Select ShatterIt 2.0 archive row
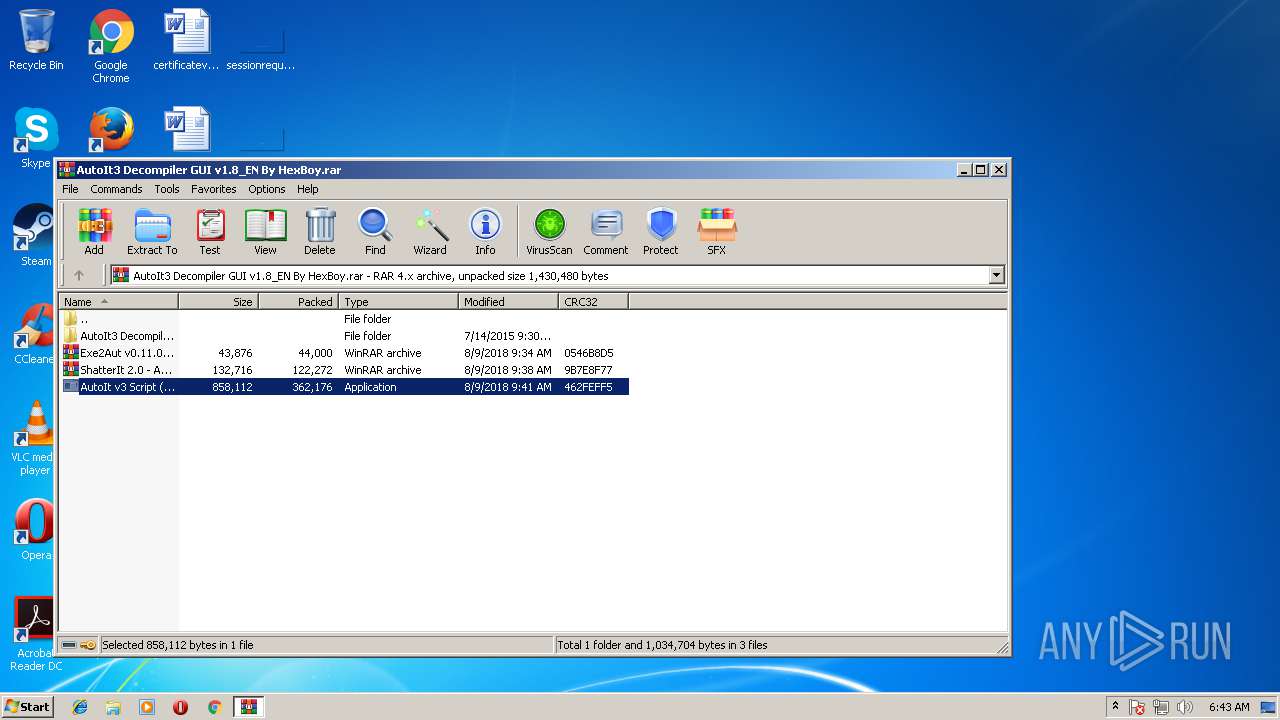The width and height of the screenshot is (1280, 720). tap(344, 370)
